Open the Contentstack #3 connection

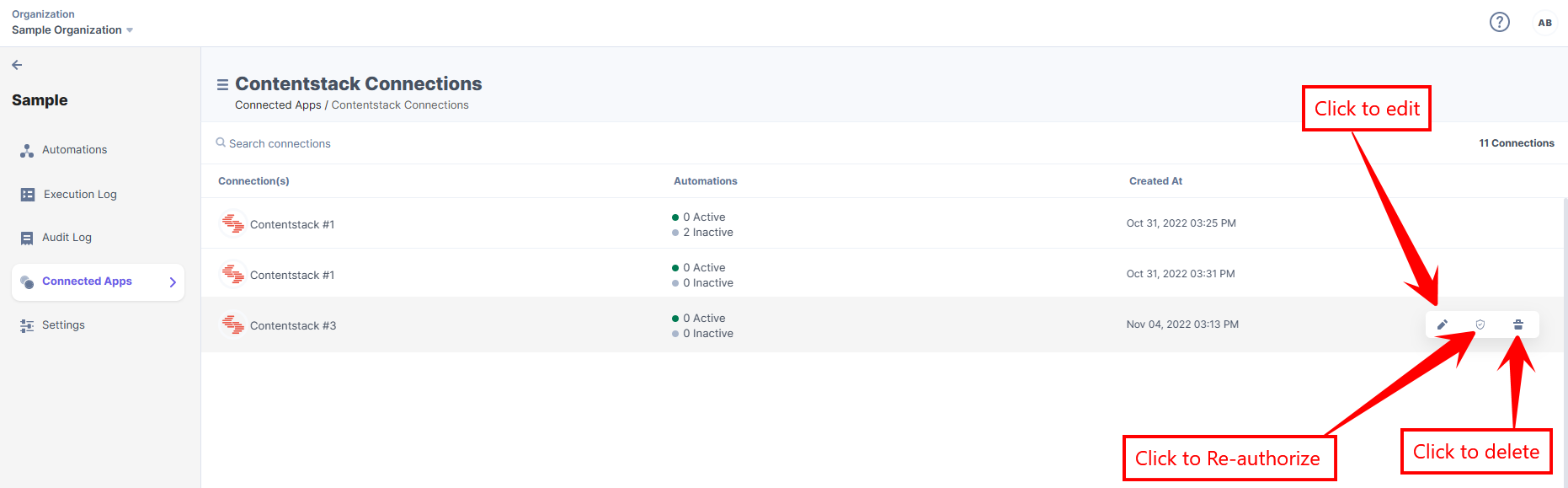293,326
